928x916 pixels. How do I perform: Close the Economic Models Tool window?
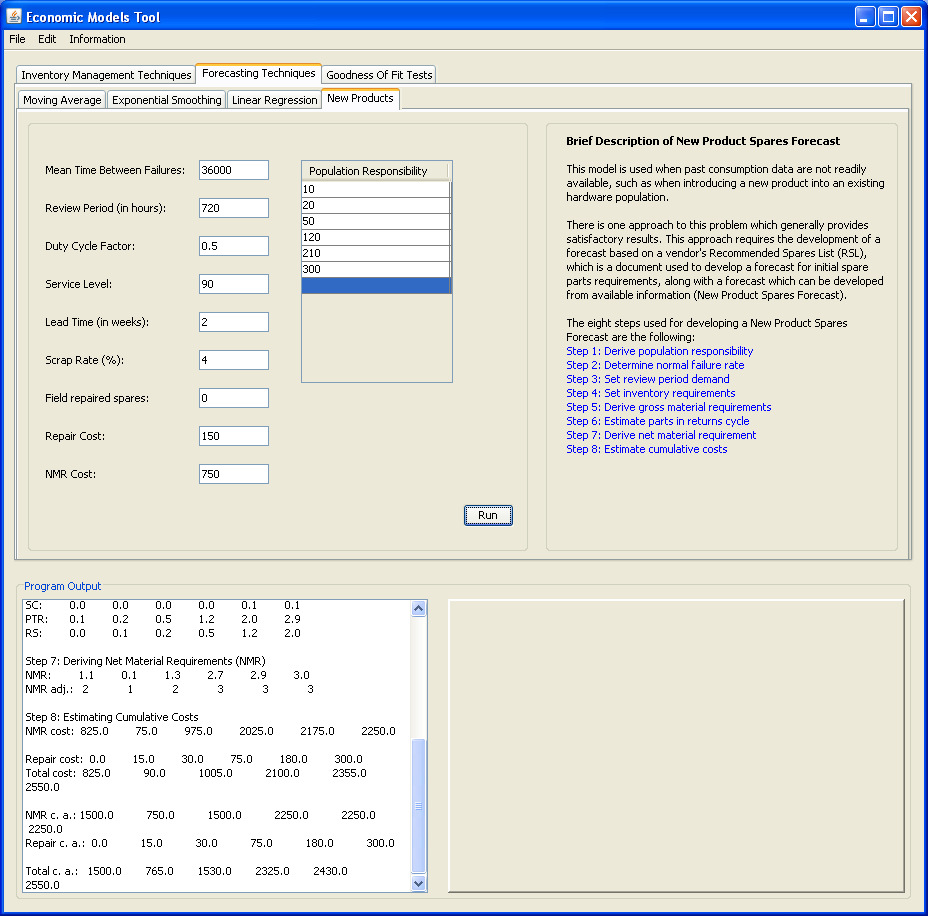coord(911,17)
